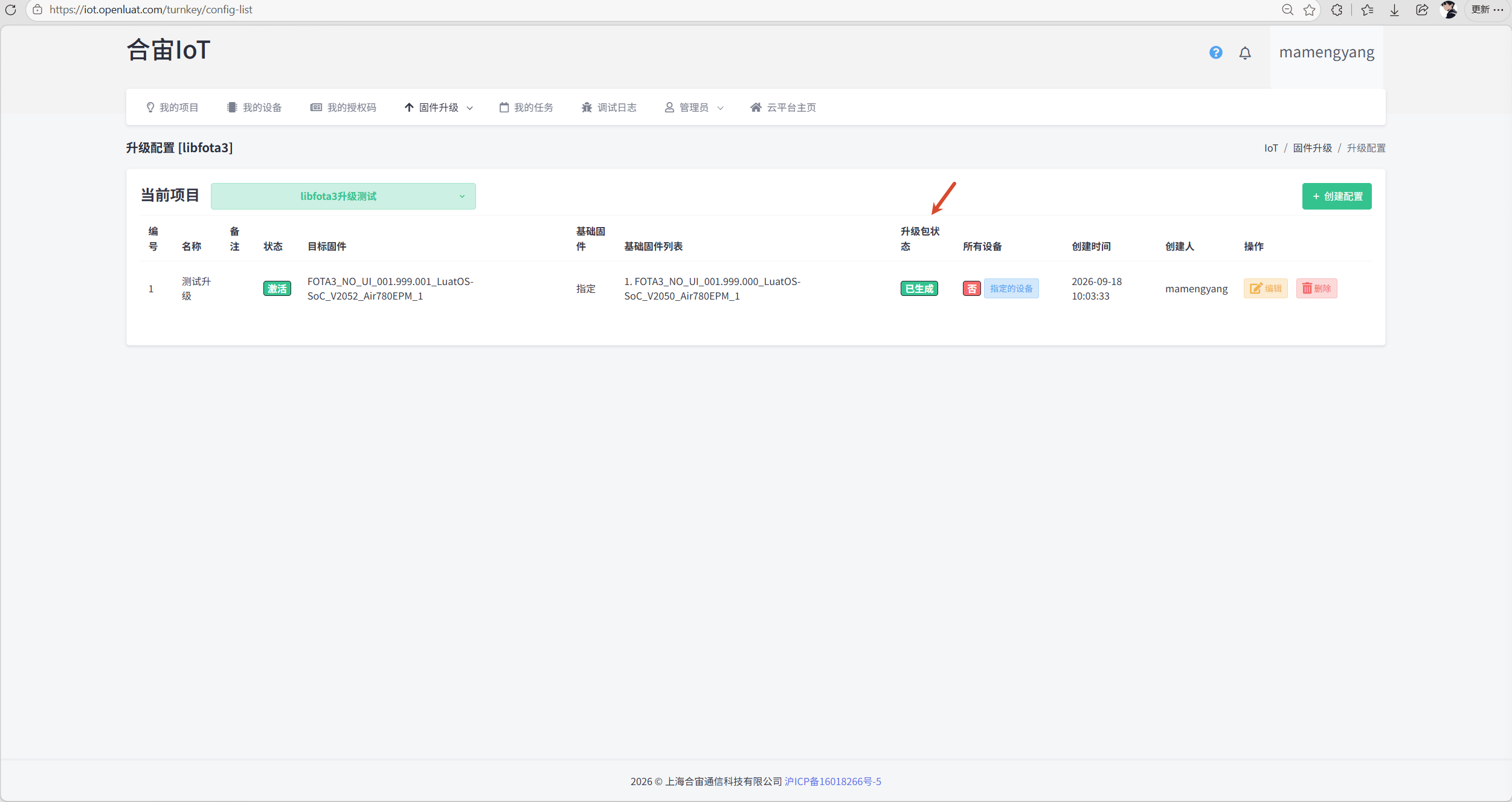Viewport: 1512px width, 802px height.
Task: Click the 升级包状态 column header
Action: (x=919, y=239)
